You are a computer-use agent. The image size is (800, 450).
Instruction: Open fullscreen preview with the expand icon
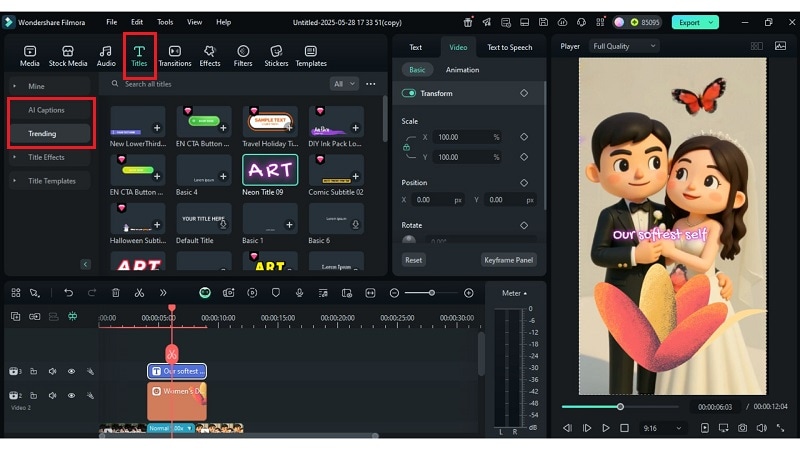781,428
